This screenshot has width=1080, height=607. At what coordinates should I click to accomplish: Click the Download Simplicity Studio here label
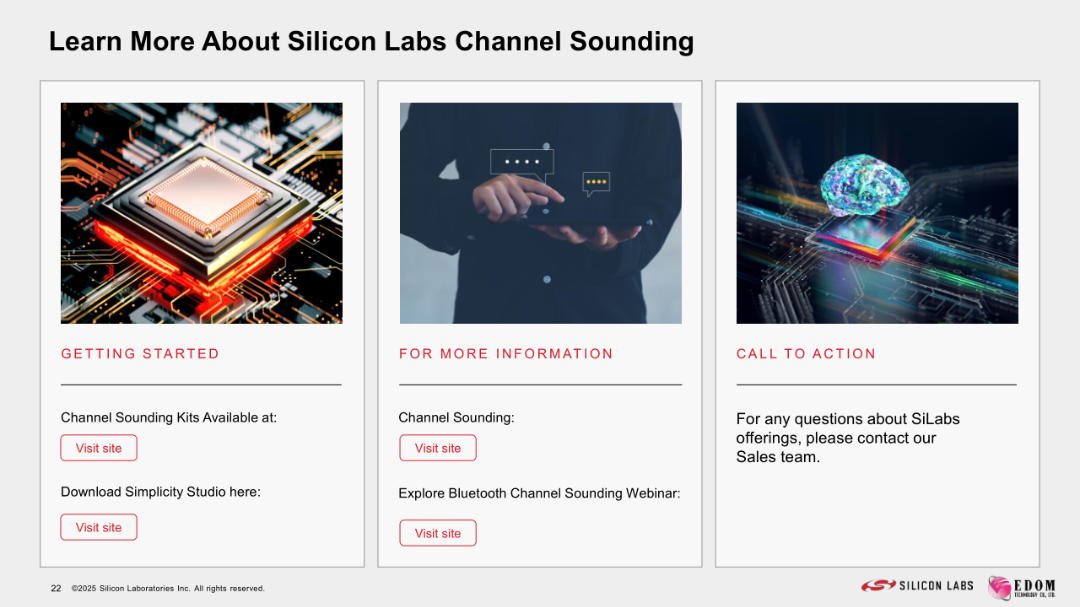pos(160,492)
